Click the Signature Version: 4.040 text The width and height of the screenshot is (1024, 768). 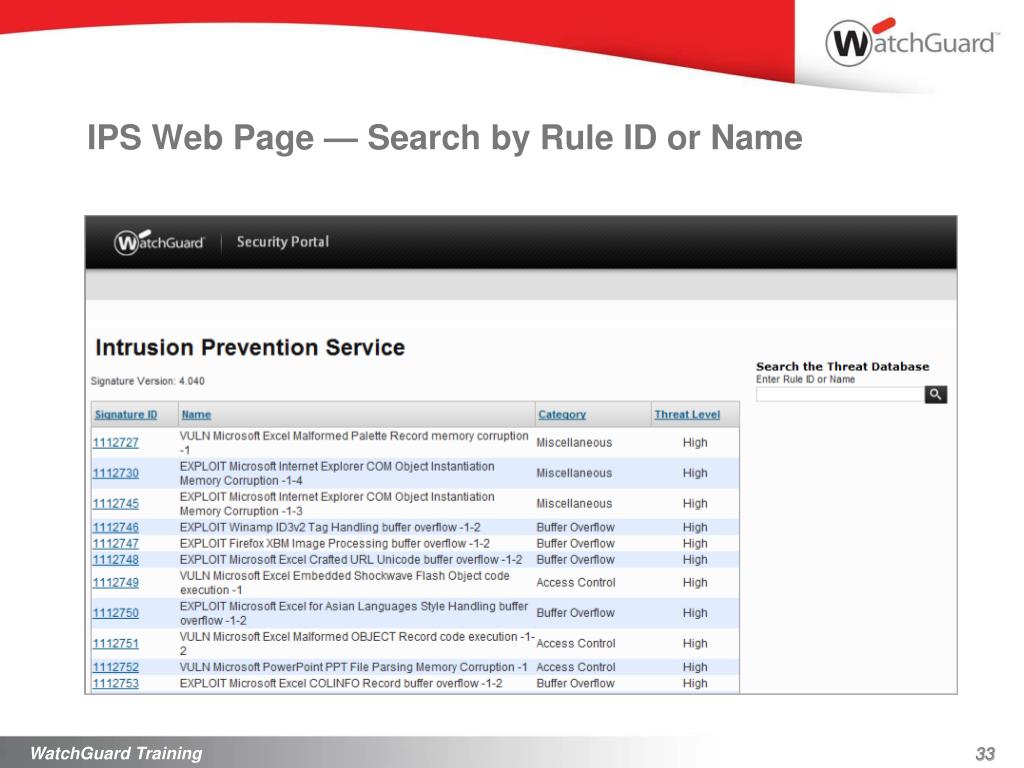click(x=148, y=381)
